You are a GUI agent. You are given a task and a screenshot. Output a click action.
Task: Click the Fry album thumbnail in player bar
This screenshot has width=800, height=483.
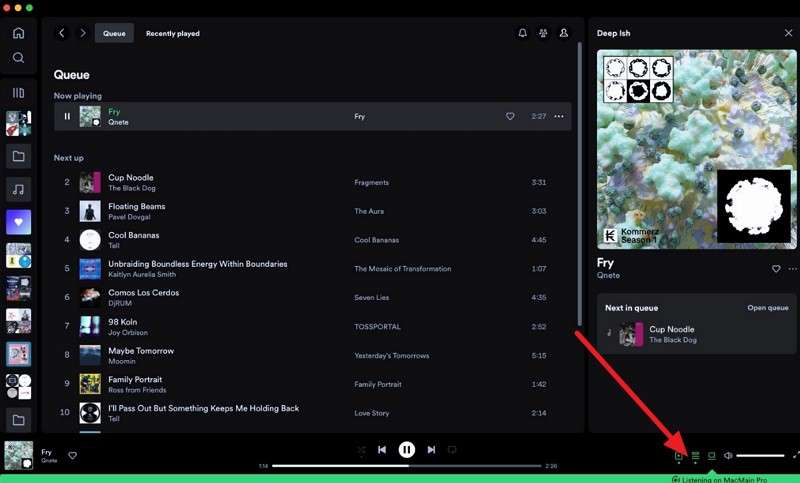coord(19,455)
